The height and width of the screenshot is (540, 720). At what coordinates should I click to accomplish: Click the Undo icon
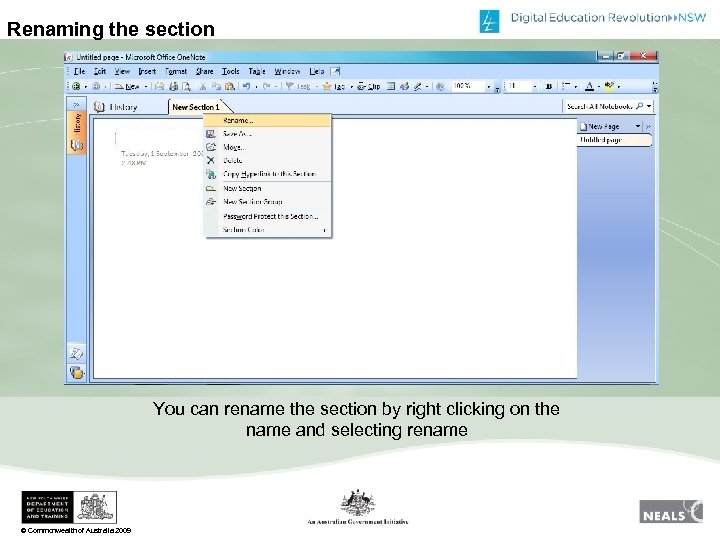point(247,86)
